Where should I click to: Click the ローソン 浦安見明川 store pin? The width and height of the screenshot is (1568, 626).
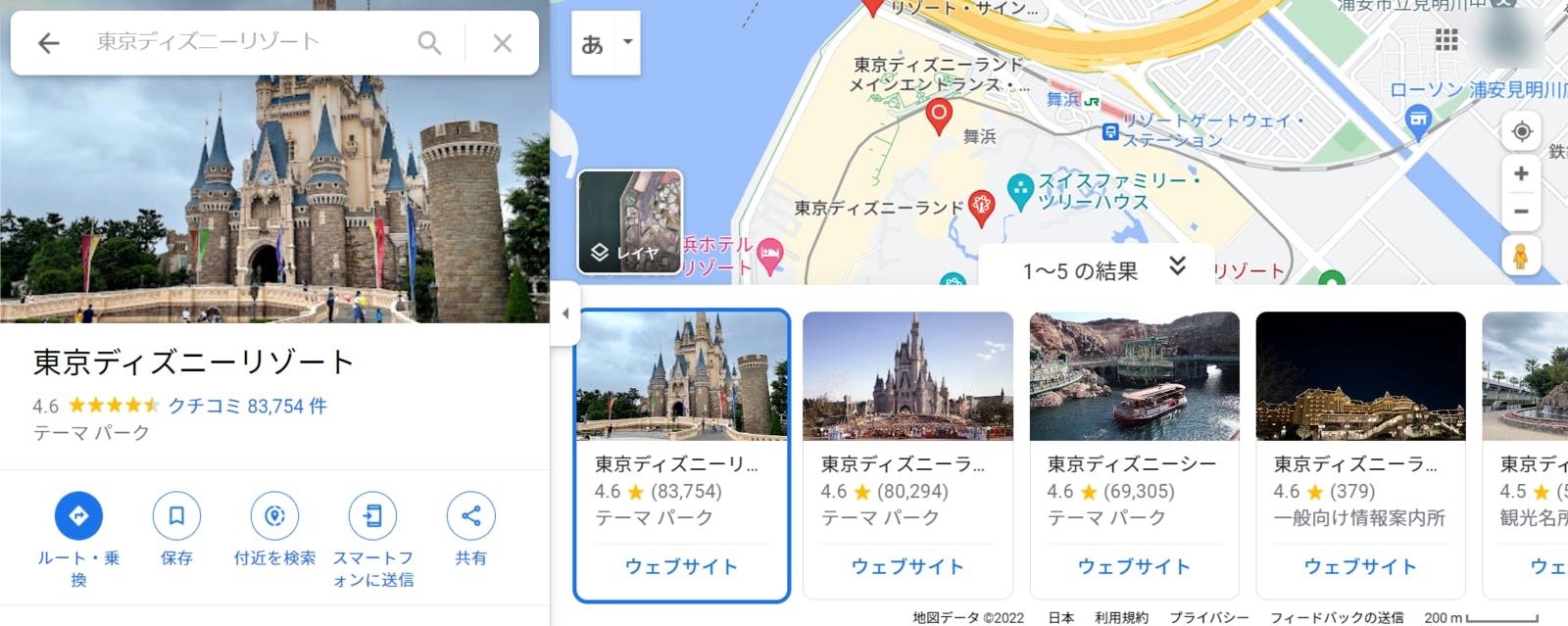pos(1417,122)
